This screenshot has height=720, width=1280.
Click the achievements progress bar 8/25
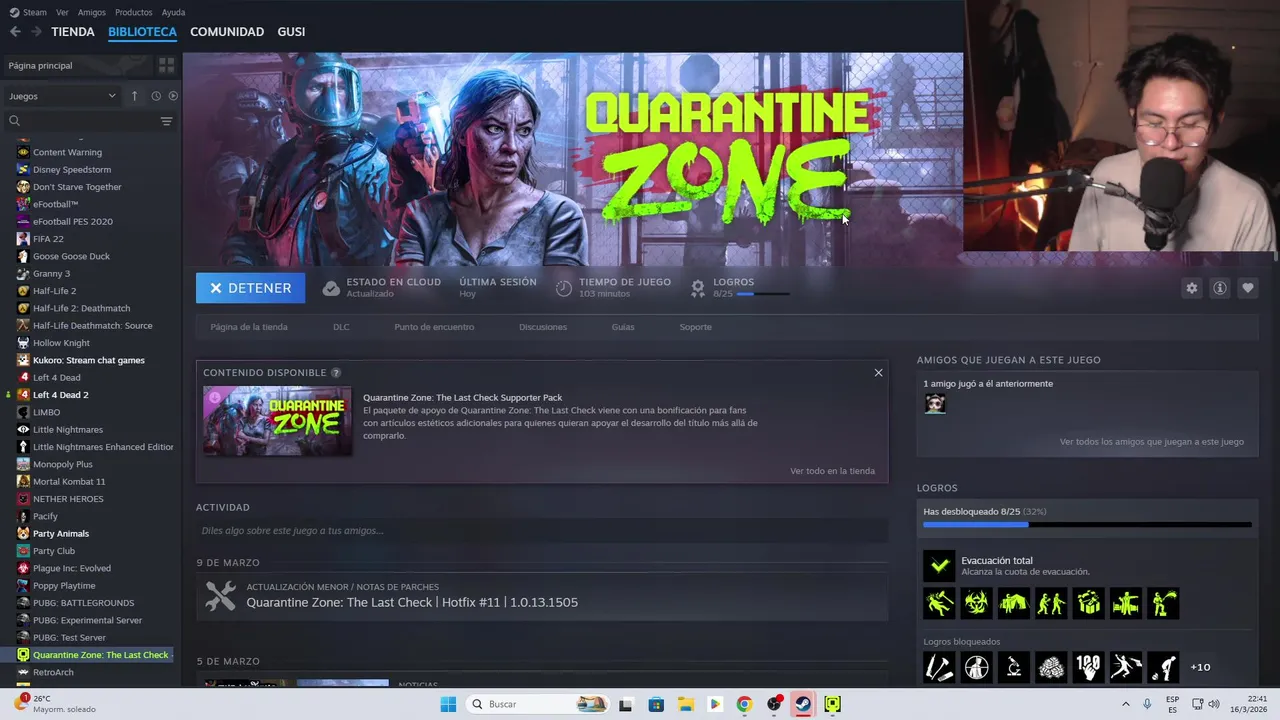(1087, 524)
